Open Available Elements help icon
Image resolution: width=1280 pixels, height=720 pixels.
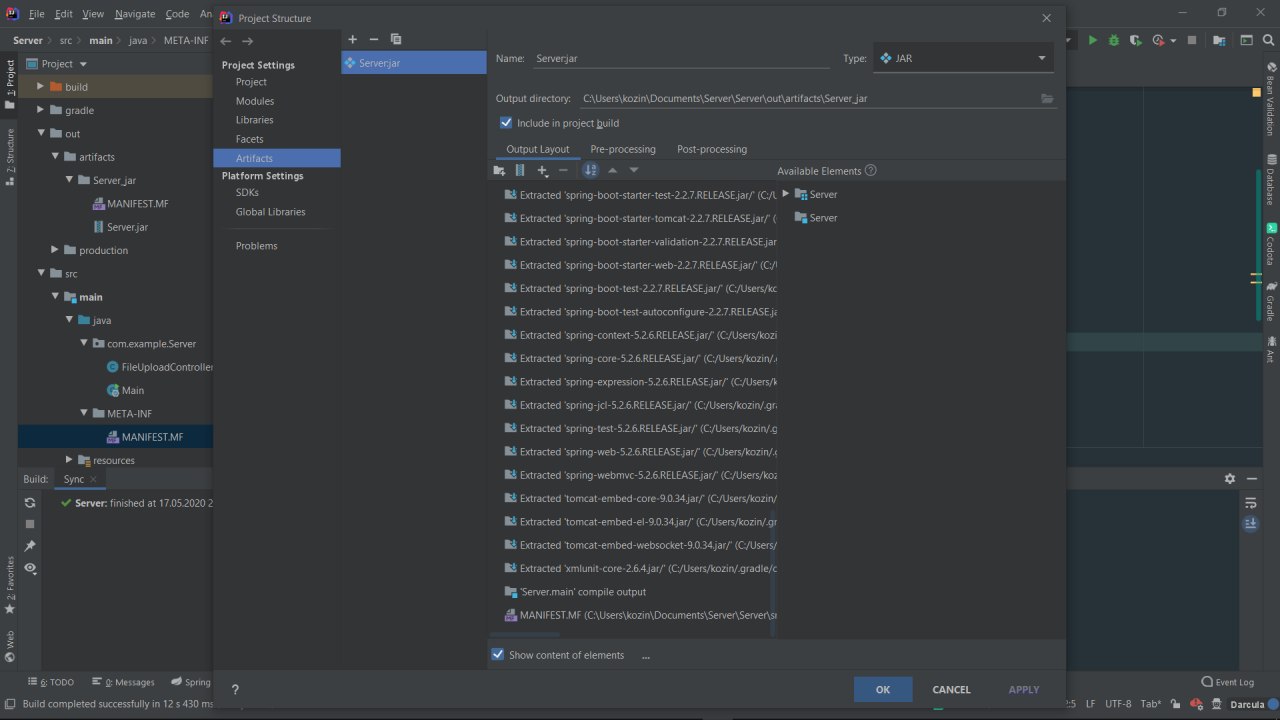pyautogui.click(x=871, y=170)
